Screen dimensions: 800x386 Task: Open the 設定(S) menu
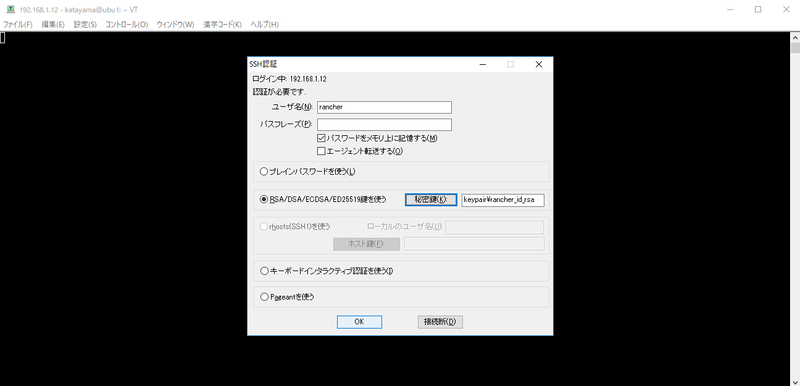coord(85,24)
